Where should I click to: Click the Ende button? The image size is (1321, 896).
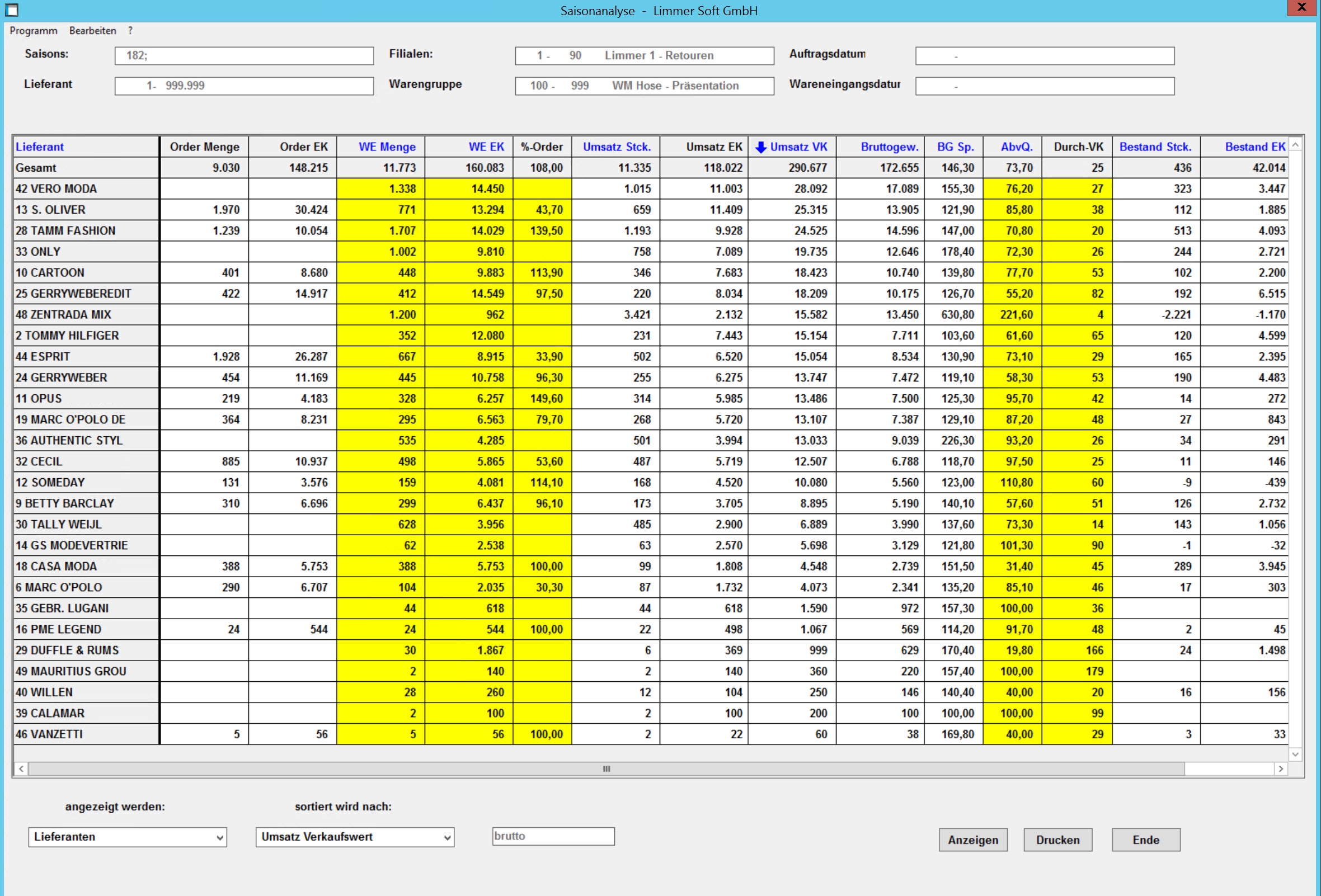(x=1145, y=840)
